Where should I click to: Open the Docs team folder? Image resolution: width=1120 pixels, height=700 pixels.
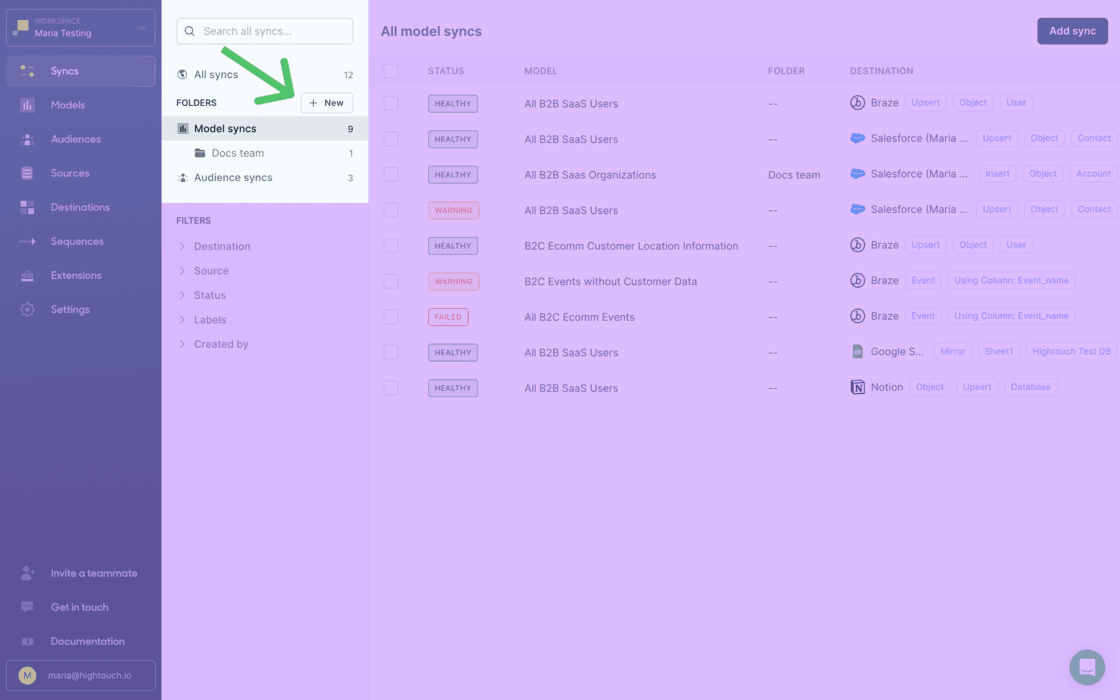238,152
